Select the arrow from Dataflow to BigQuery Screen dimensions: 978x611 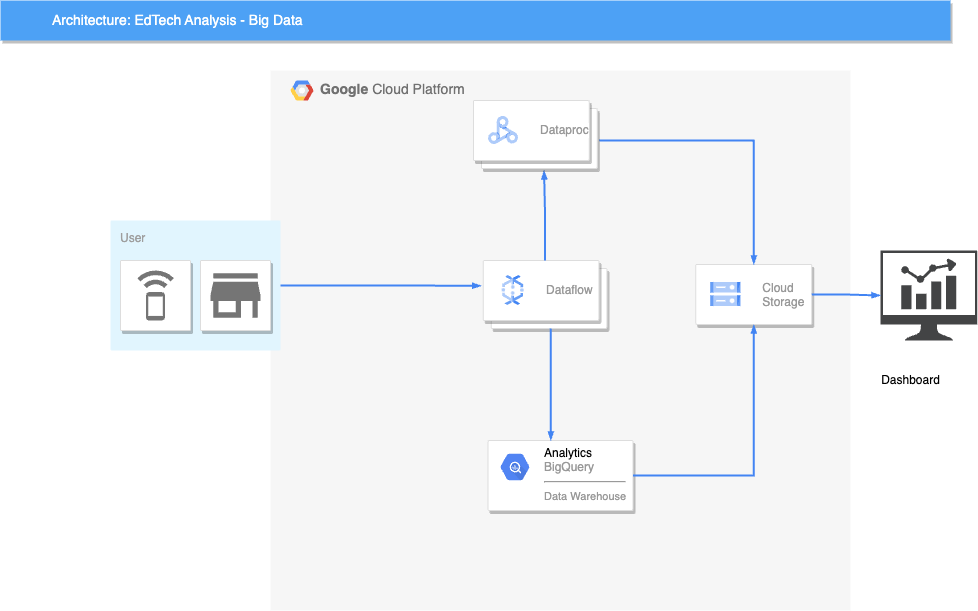551,385
